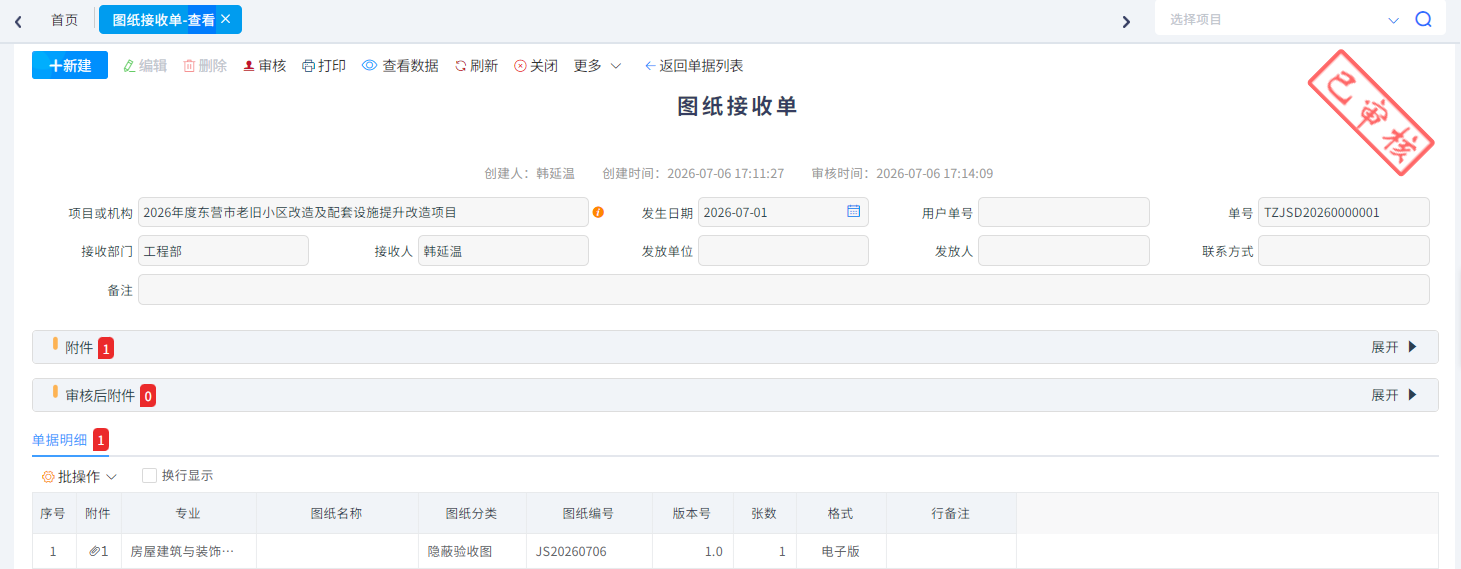Expand the 附件 section
Image resolution: width=1461 pixels, height=569 pixels.
1394,347
